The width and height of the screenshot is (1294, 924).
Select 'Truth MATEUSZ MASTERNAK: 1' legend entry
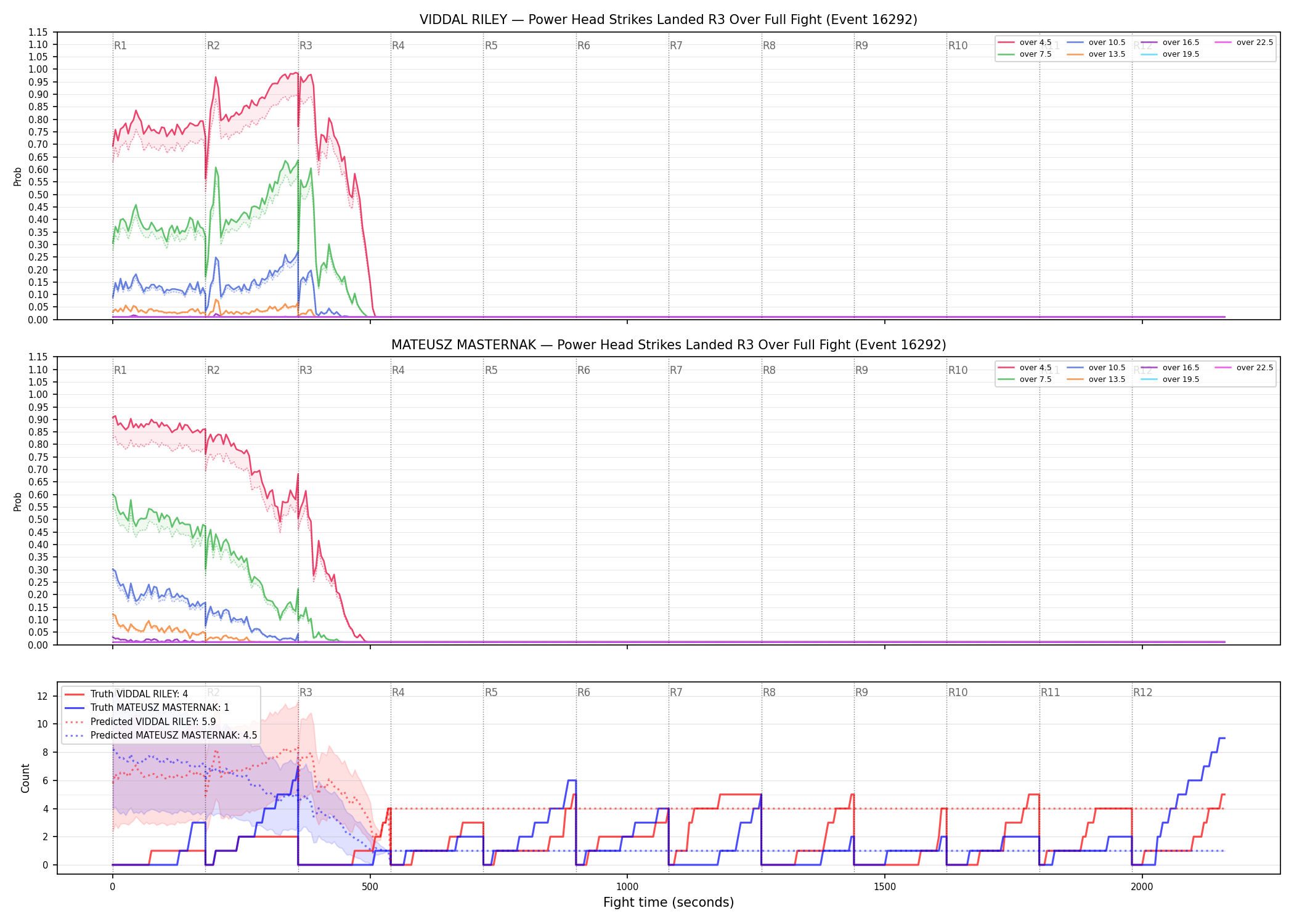[x=147, y=708]
